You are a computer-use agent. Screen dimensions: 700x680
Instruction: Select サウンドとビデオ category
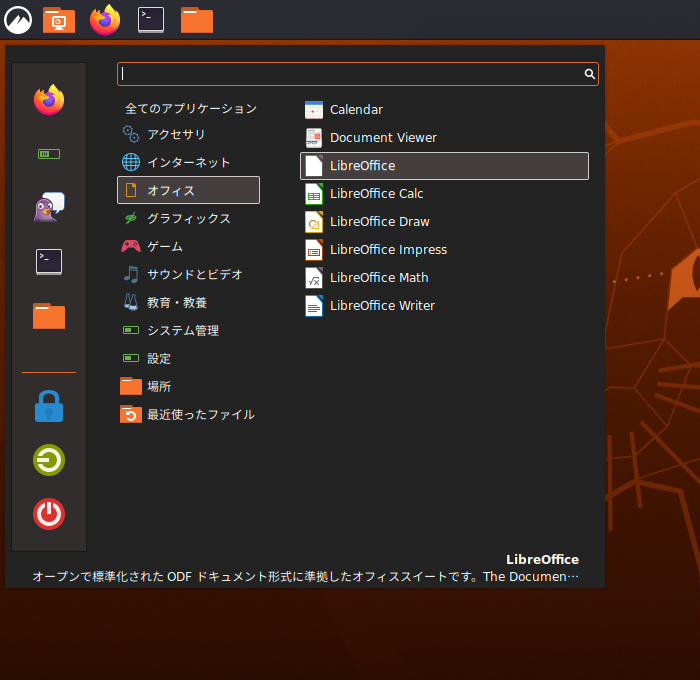tap(188, 274)
